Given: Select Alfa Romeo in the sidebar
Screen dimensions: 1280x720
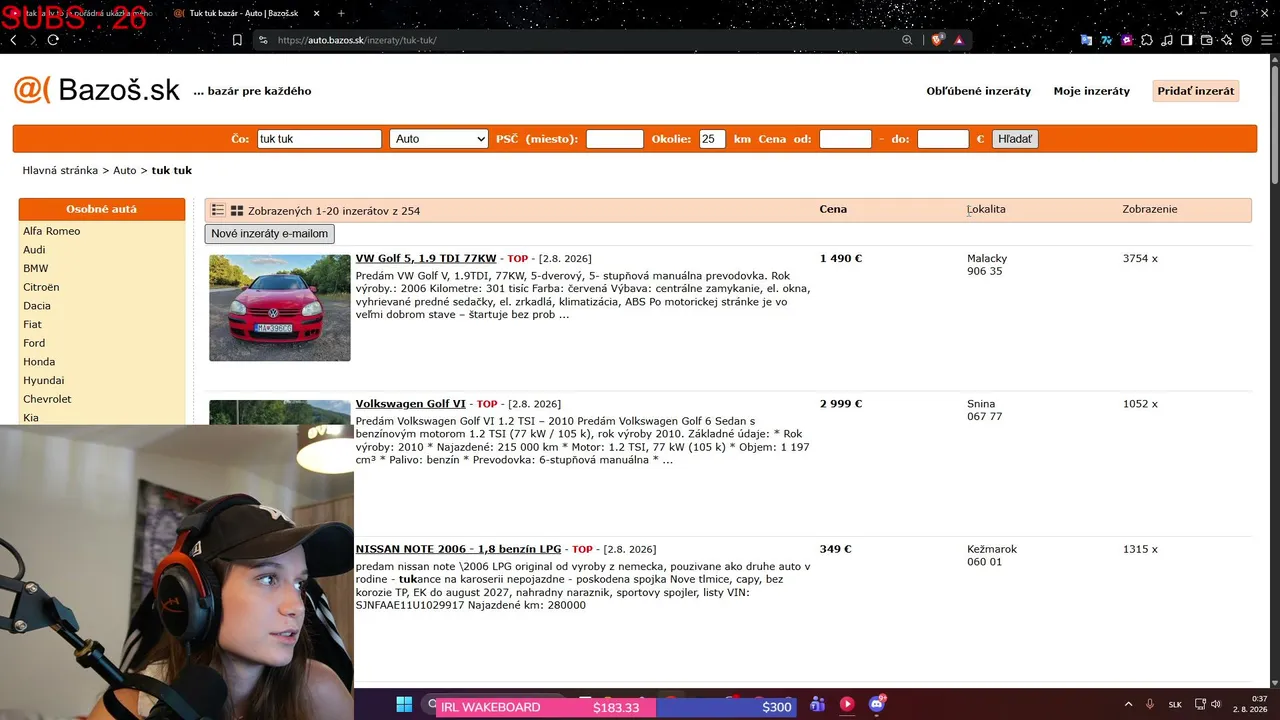Looking at the screenshot, I should point(52,231).
